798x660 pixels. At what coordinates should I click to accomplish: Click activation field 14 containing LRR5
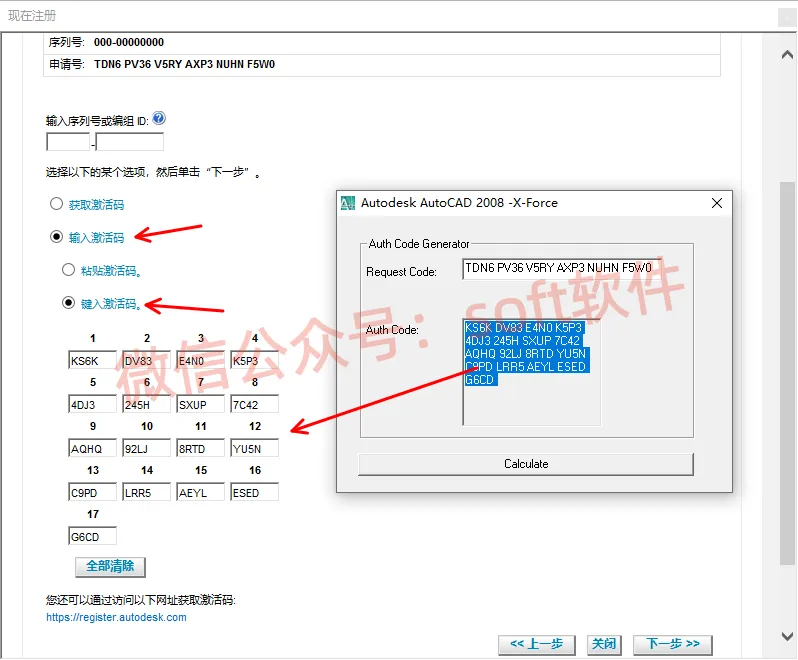pyautogui.click(x=147, y=492)
